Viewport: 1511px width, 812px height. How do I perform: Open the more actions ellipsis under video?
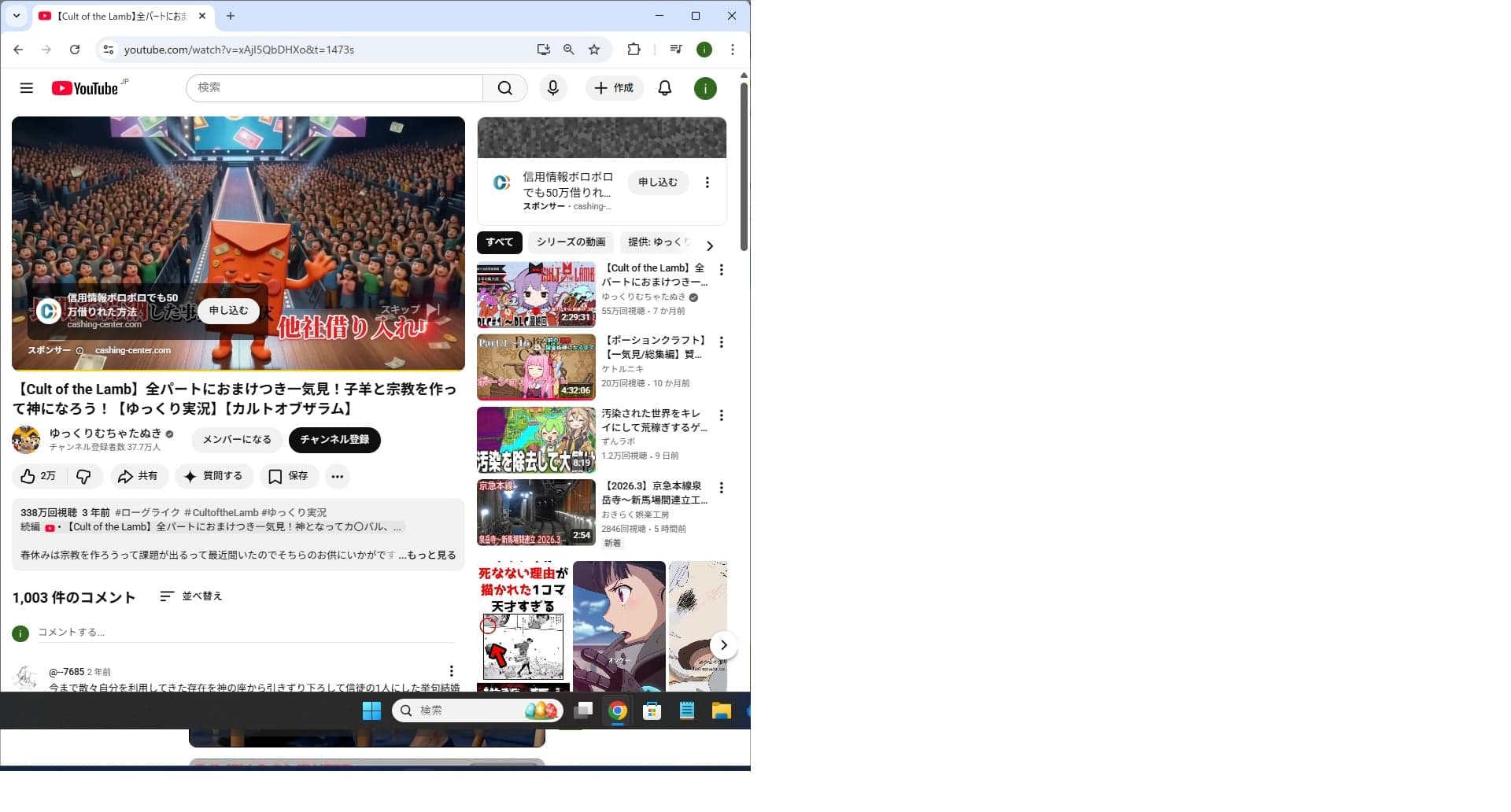pyautogui.click(x=338, y=476)
